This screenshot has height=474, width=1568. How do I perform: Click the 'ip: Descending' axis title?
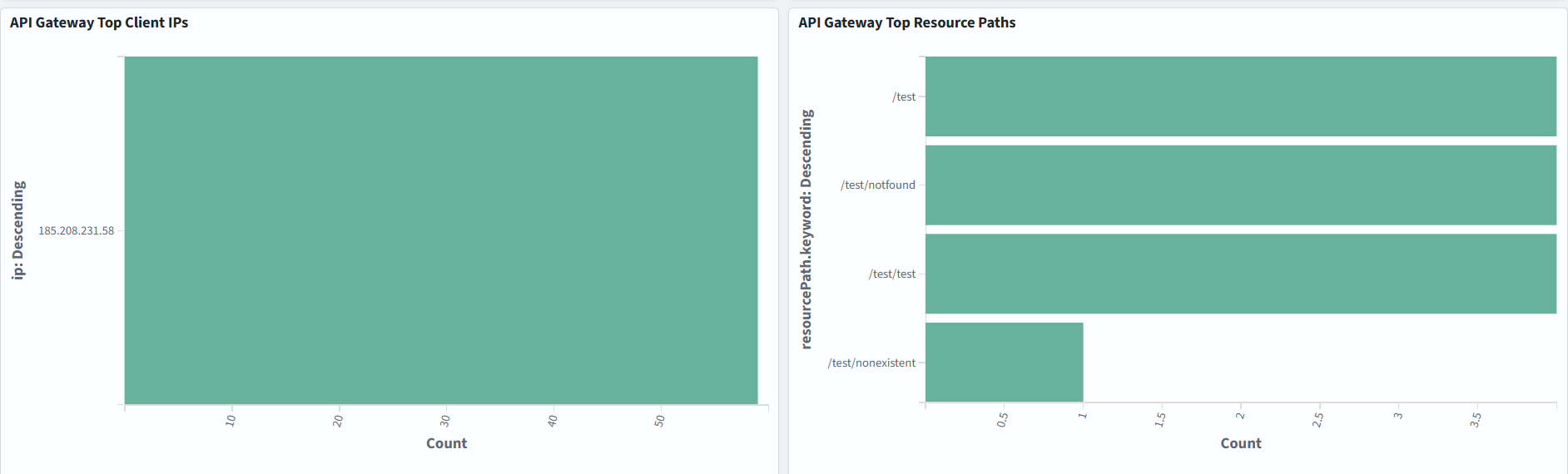click(18, 230)
